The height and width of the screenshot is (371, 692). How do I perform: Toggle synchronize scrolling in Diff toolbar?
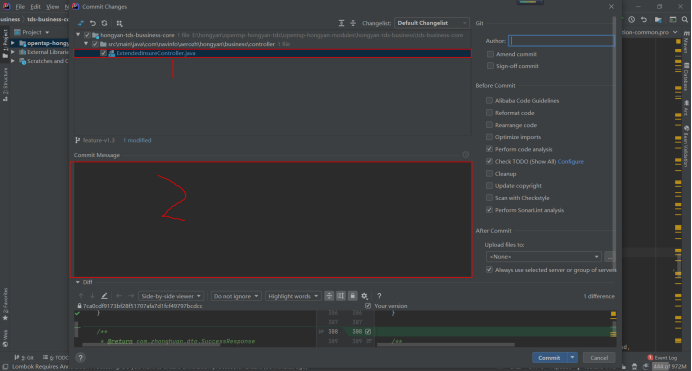pos(341,296)
